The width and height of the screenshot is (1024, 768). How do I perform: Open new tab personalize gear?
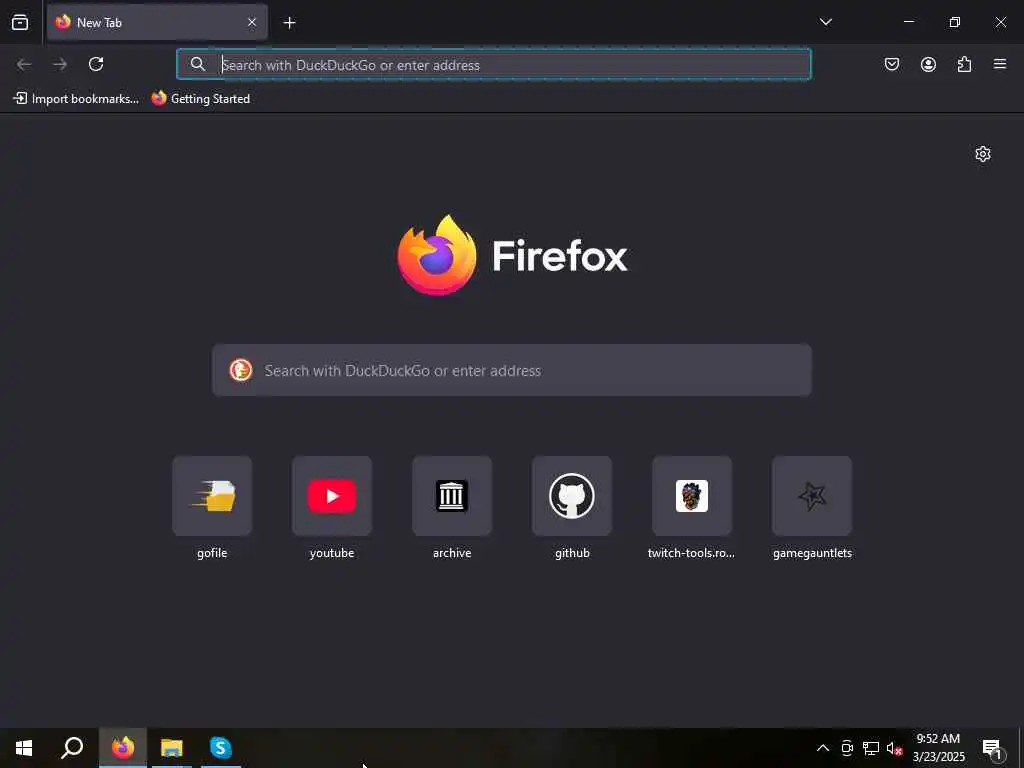tap(982, 154)
